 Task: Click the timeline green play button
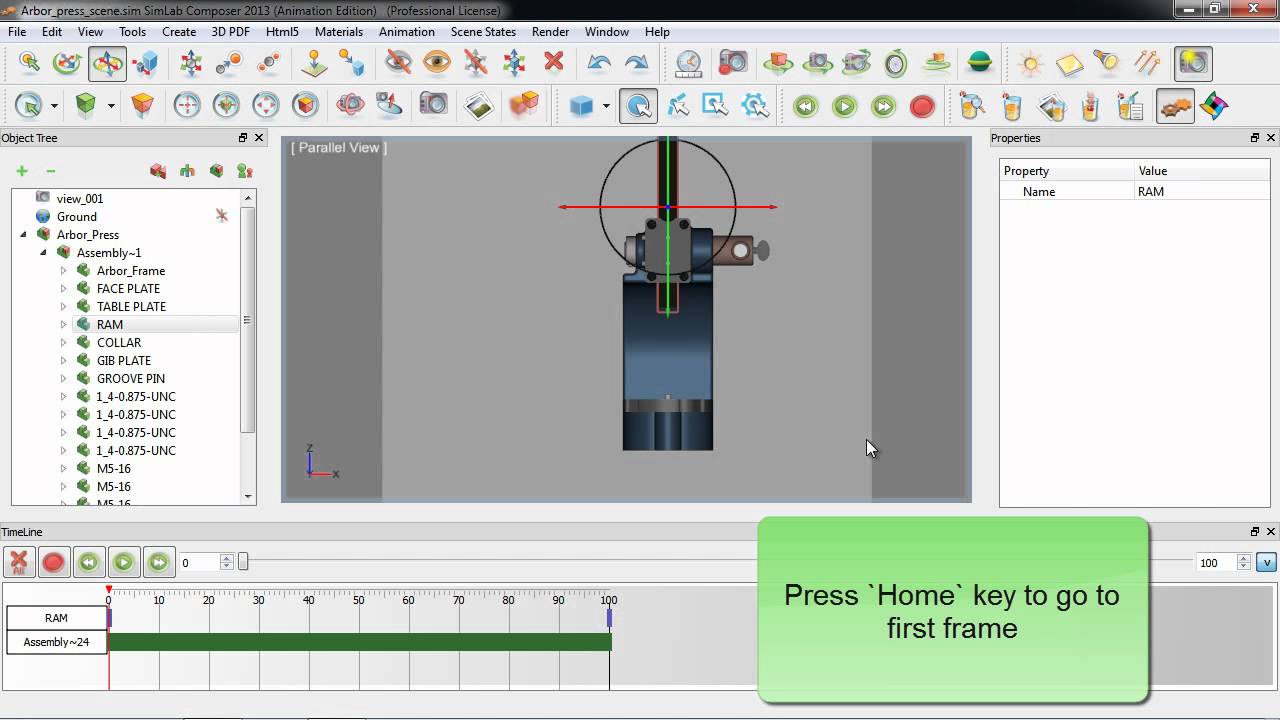coord(123,562)
